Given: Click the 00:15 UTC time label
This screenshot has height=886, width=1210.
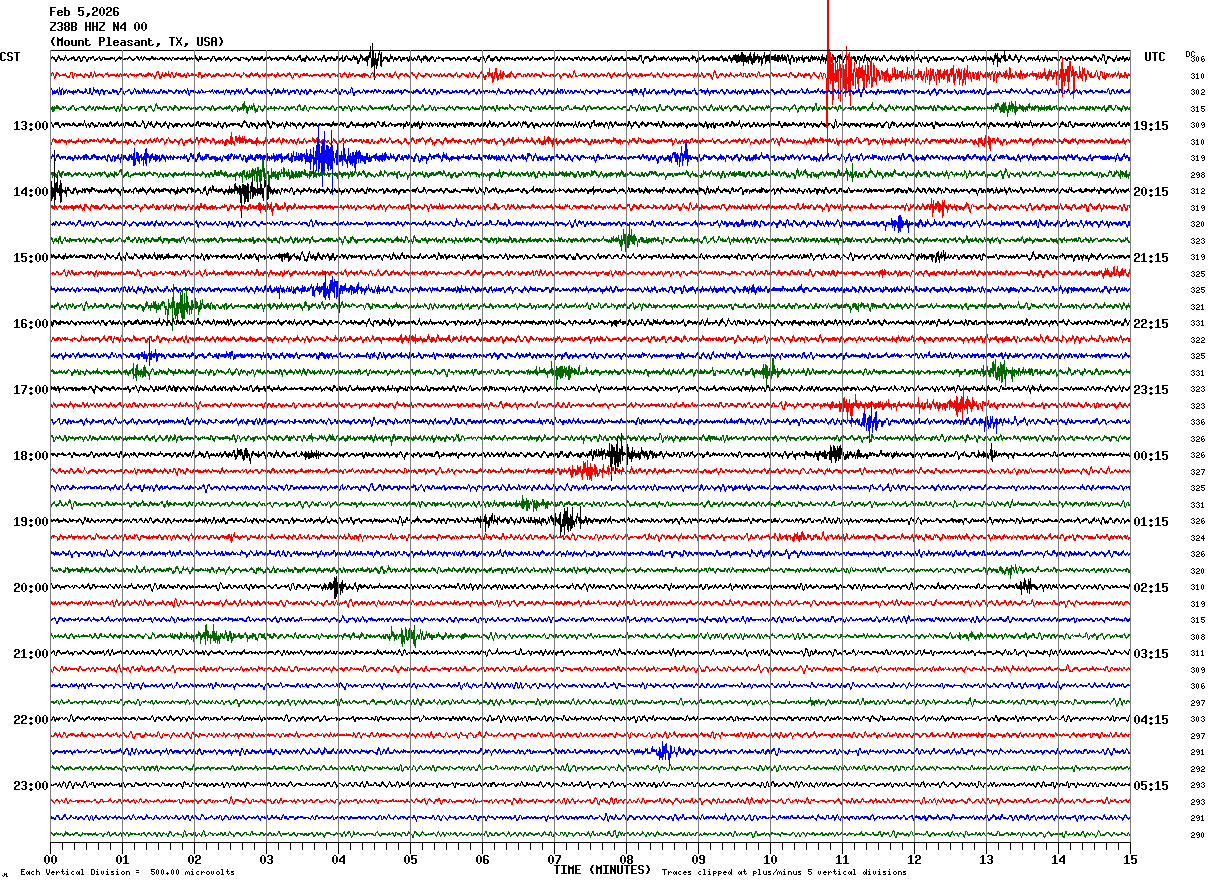Looking at the screenshot, I should coord(1151,456).
